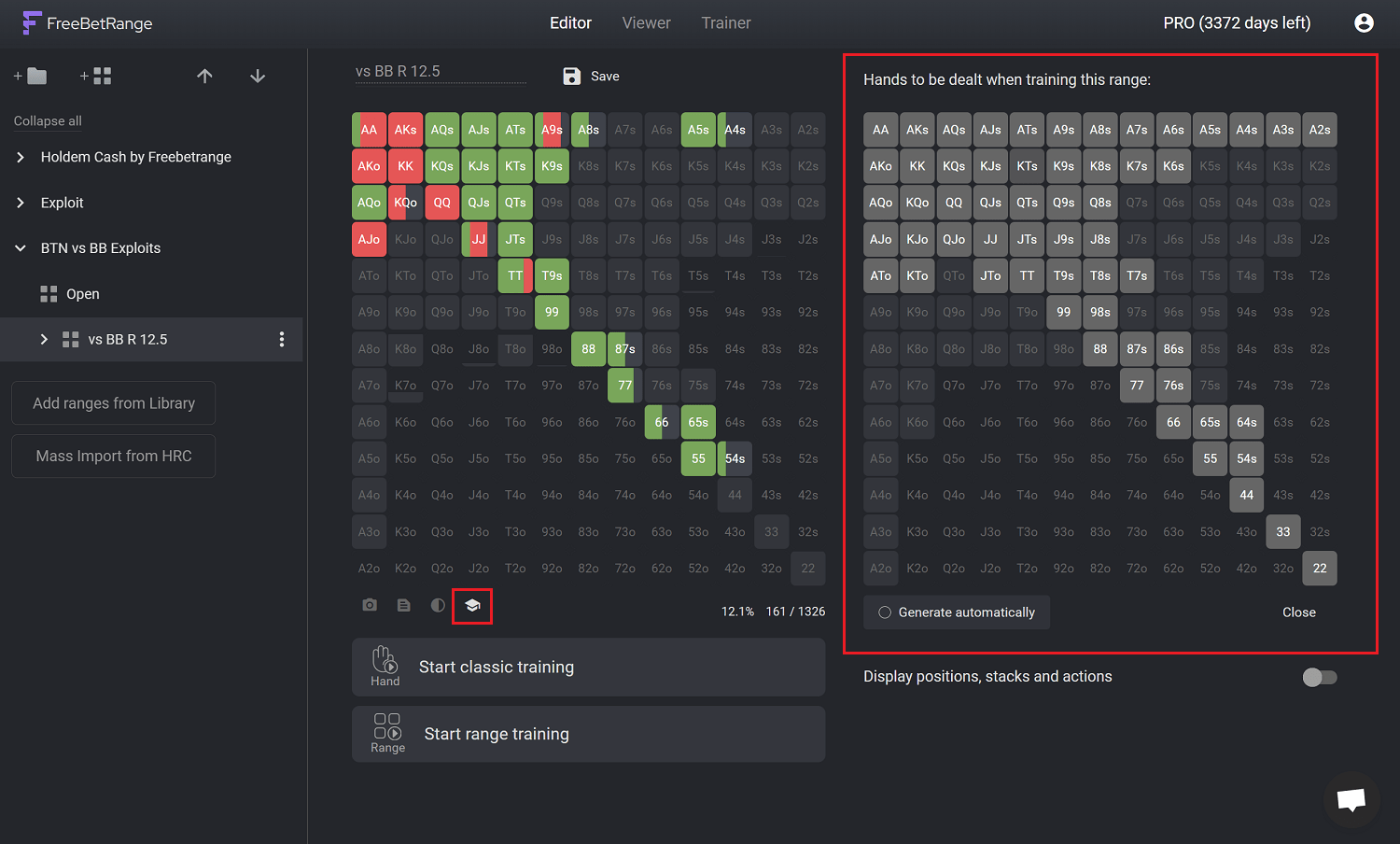Move item up with arrow icon
Viewport: 1400px width, 844px height.
(x=205, y=76)
